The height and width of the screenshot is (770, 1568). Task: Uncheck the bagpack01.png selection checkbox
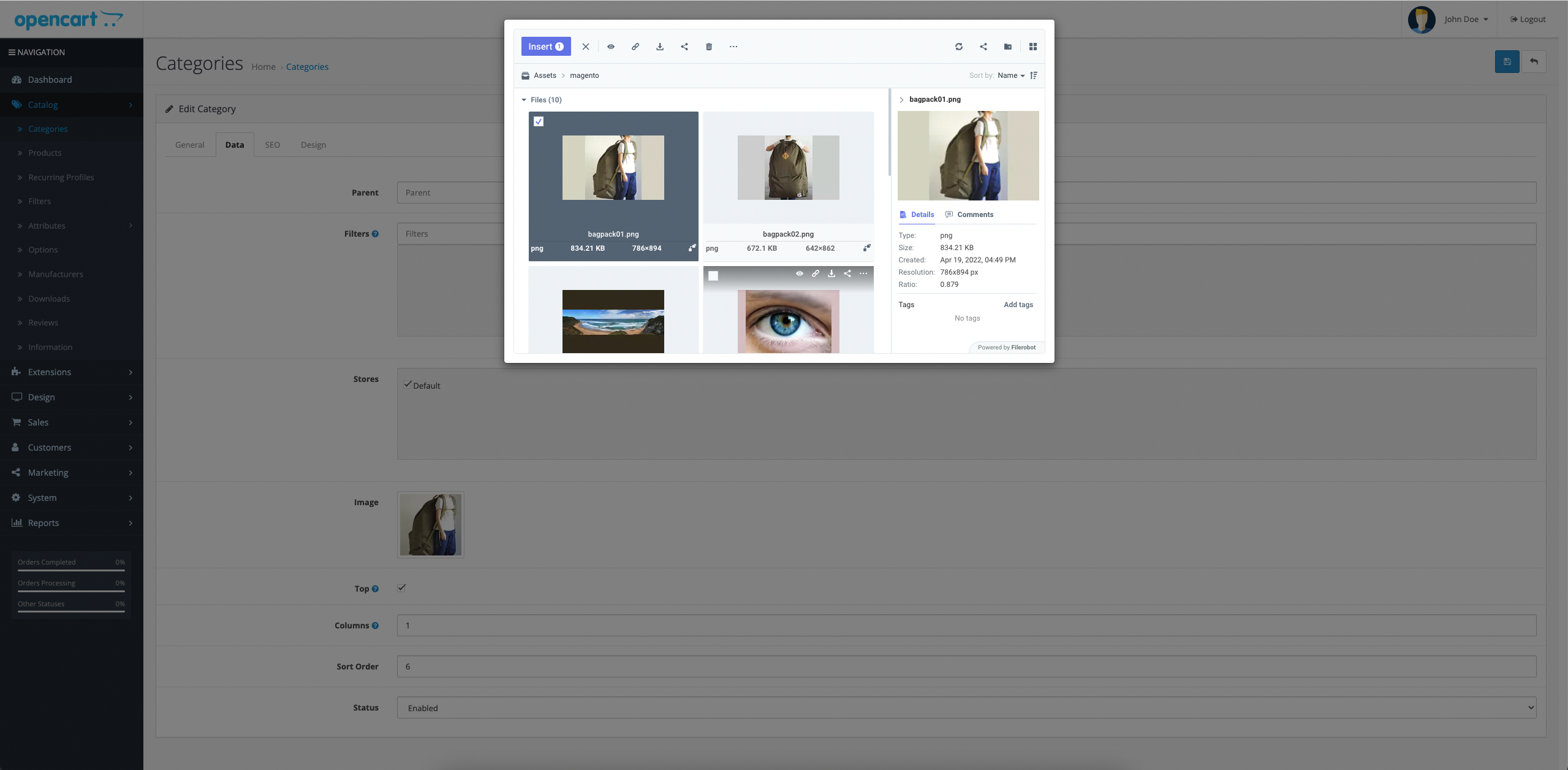(539, 121)
